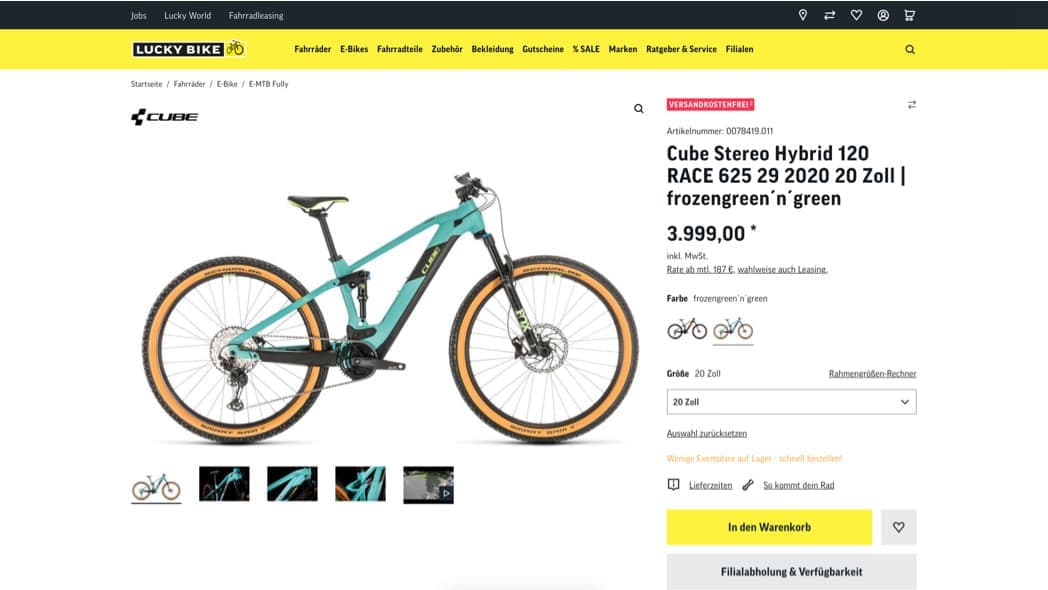Open Filialabholung & Verfügbarkeit
1048x590 pixels.
click(791, 572)
